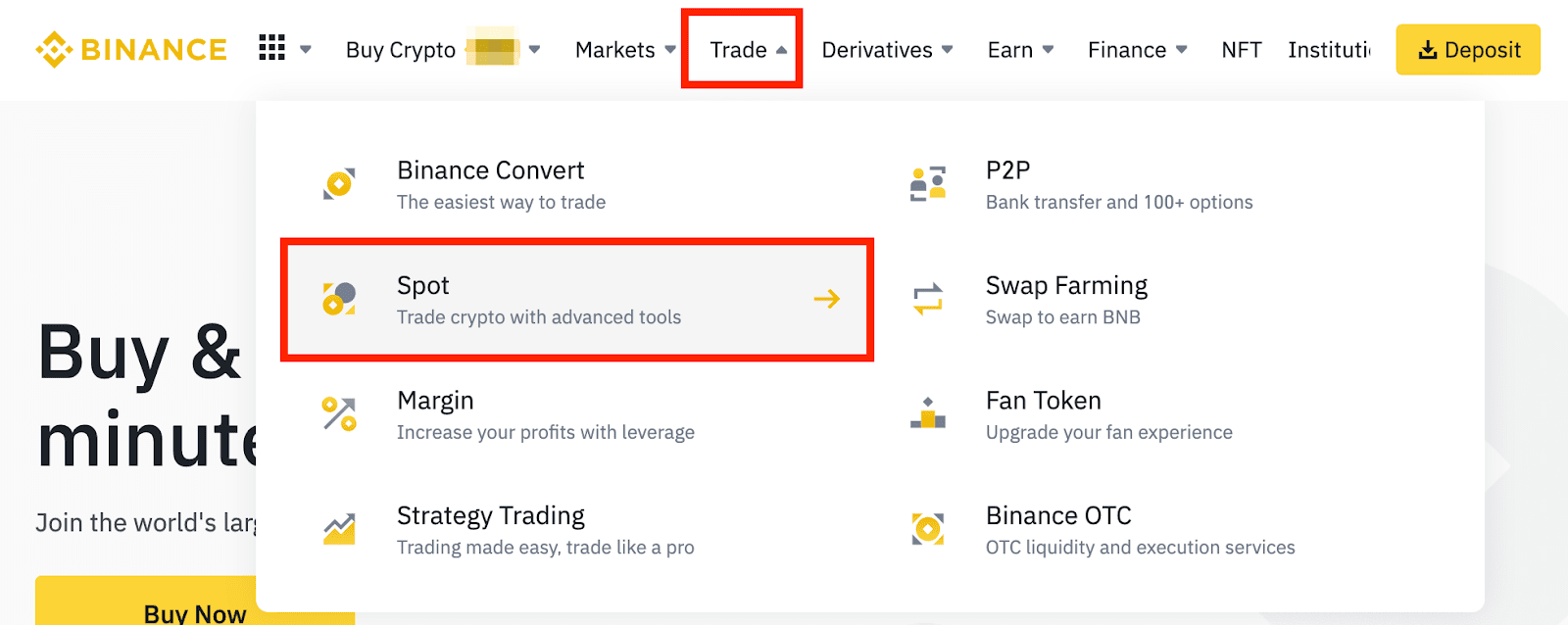Click the Fan Token podium icon

(927, 414)
